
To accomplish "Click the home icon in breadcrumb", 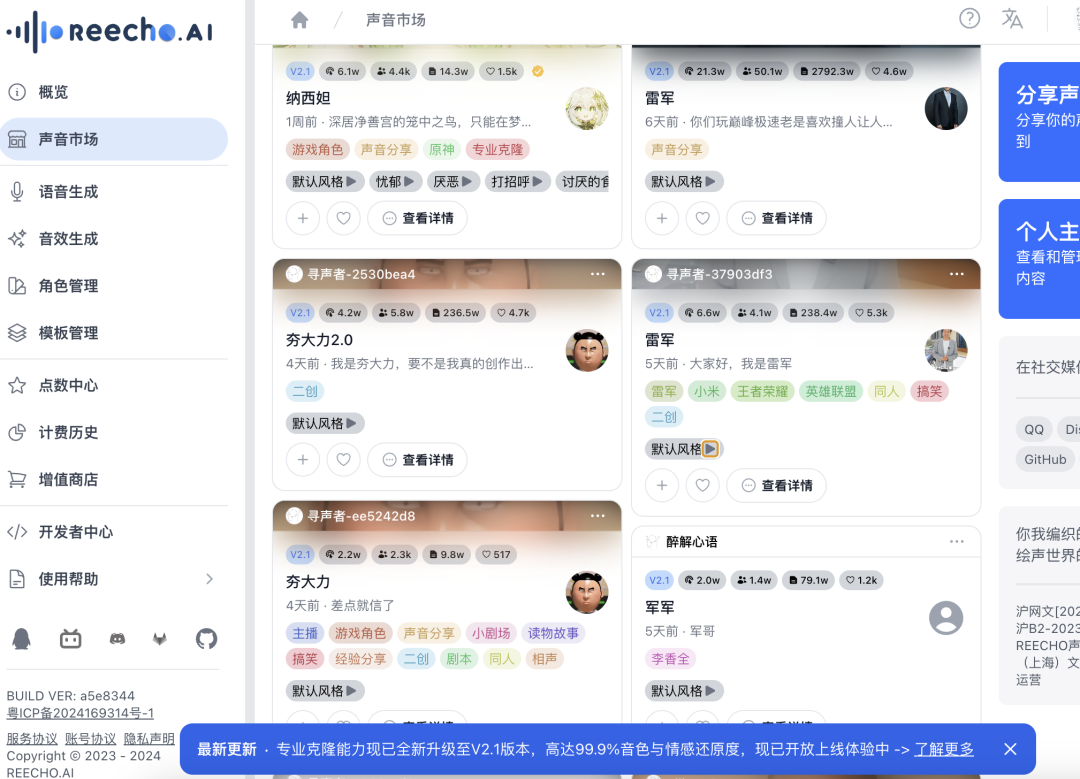I will coord(299,20).
